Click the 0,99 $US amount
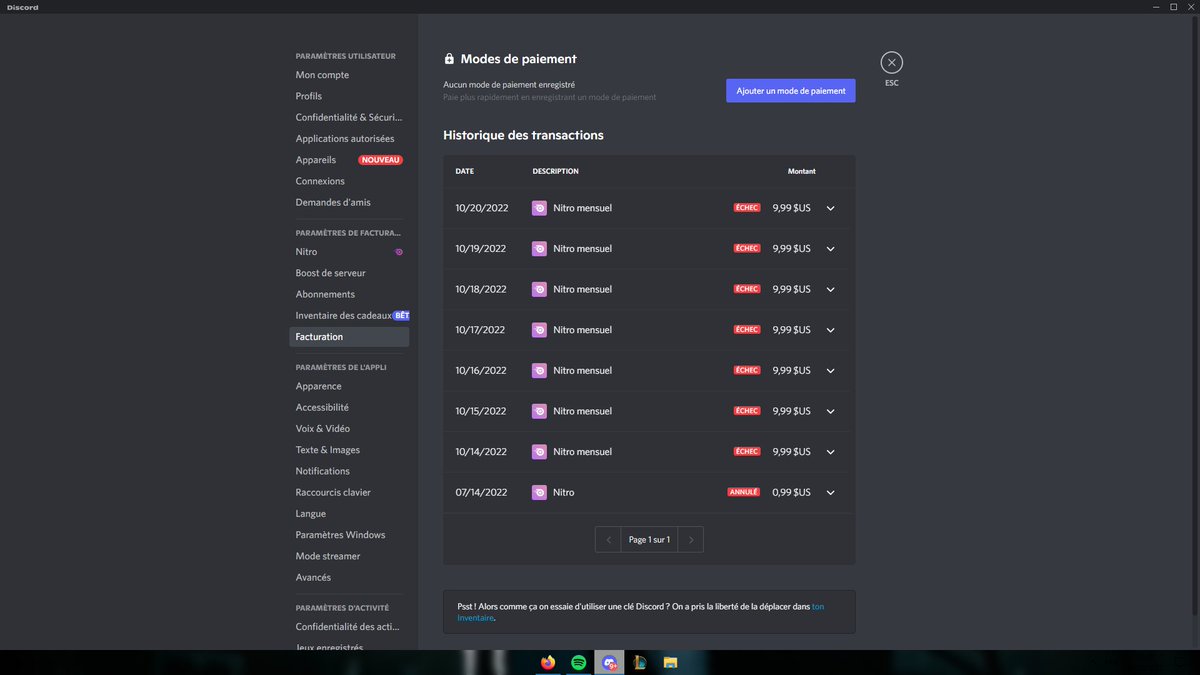 pyautogui.click(x=791, y=493)
